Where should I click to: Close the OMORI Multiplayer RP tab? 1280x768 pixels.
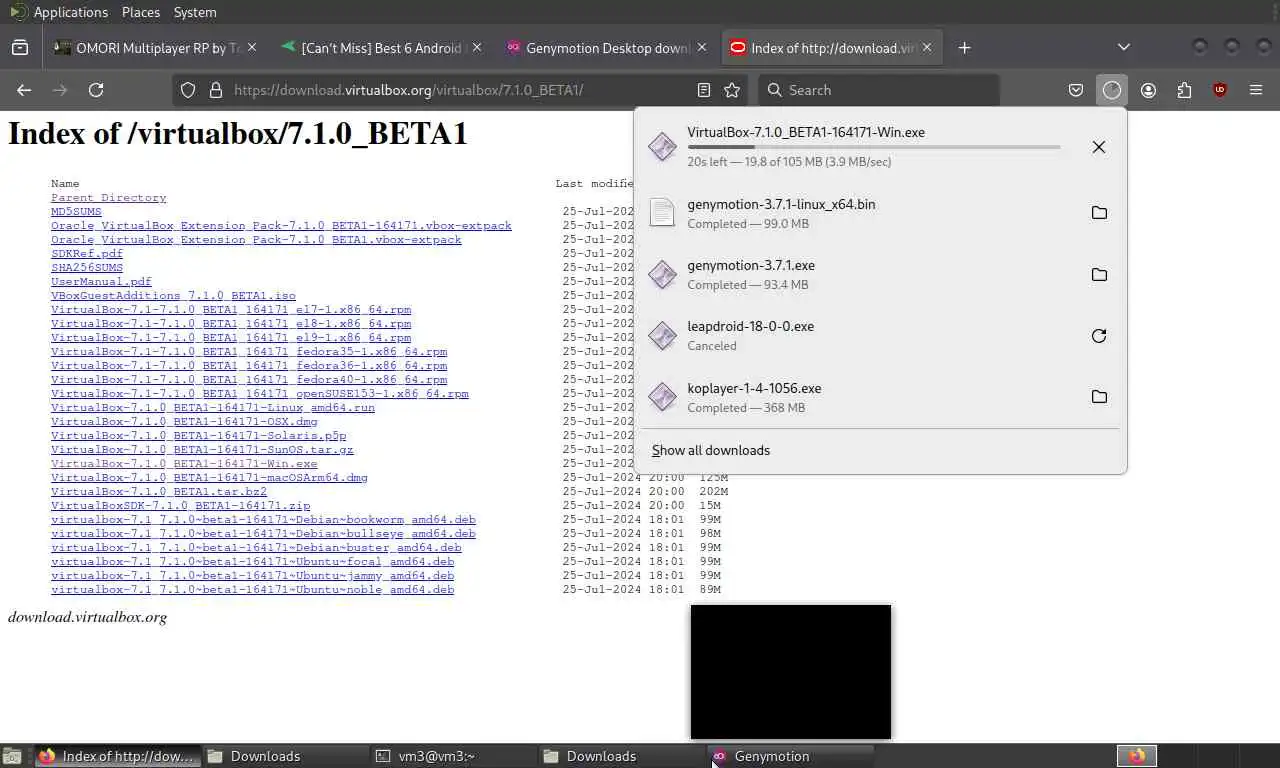[252, 47]
